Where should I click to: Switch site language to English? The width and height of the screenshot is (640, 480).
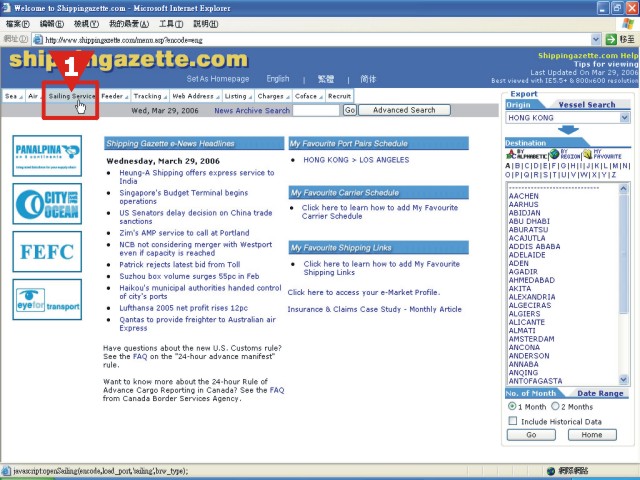point(278,79)
